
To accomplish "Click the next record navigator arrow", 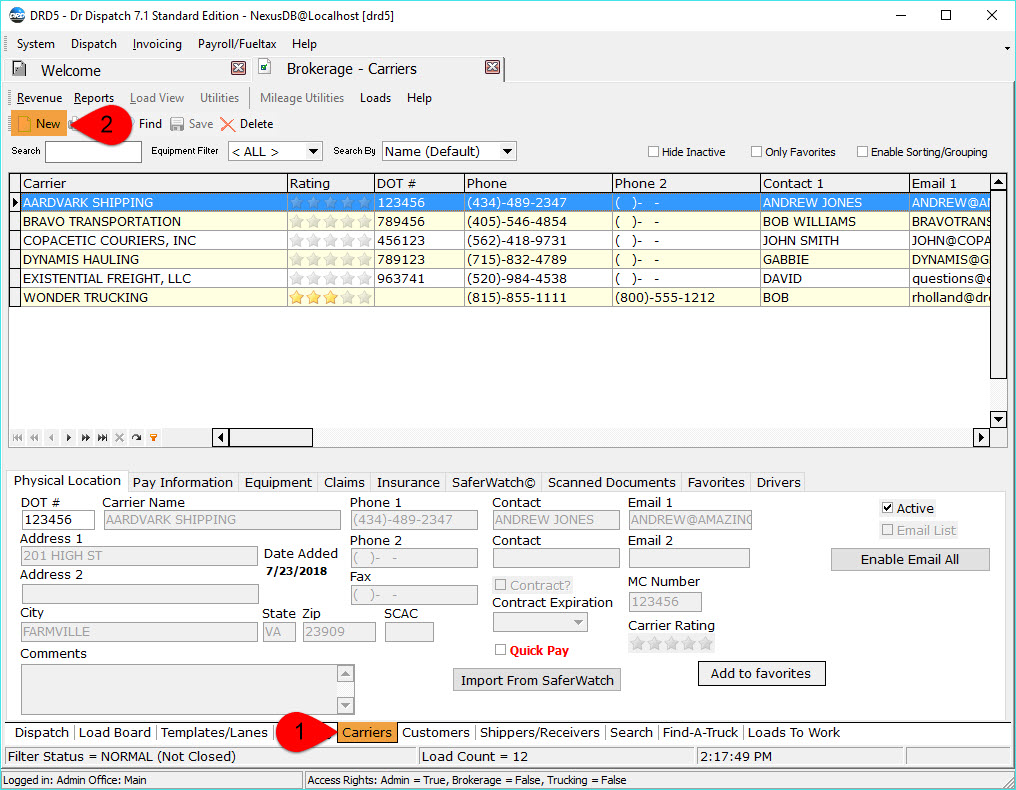I will pyautogui.click(x=68, y=437).
